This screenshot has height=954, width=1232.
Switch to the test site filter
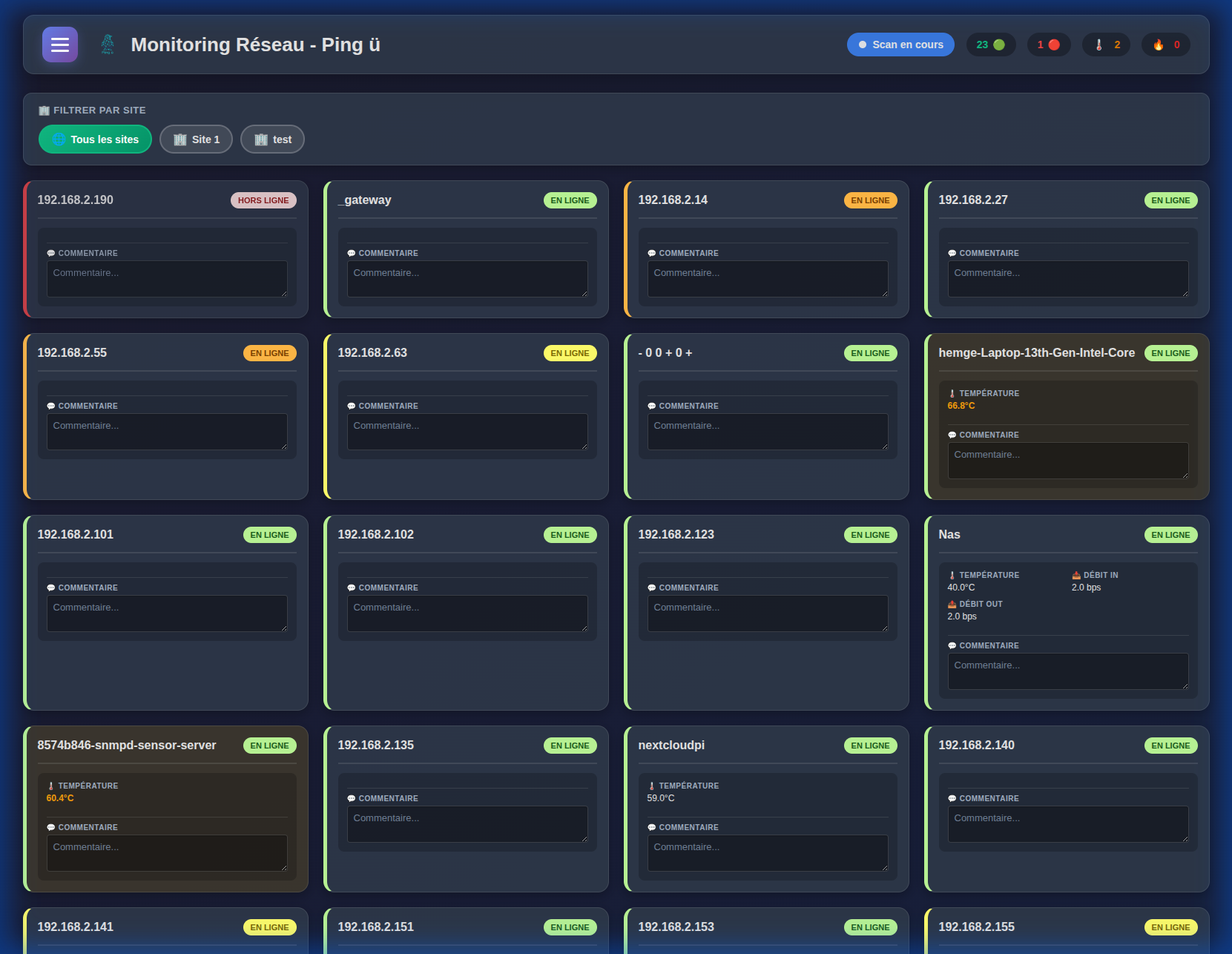(272, 139)
